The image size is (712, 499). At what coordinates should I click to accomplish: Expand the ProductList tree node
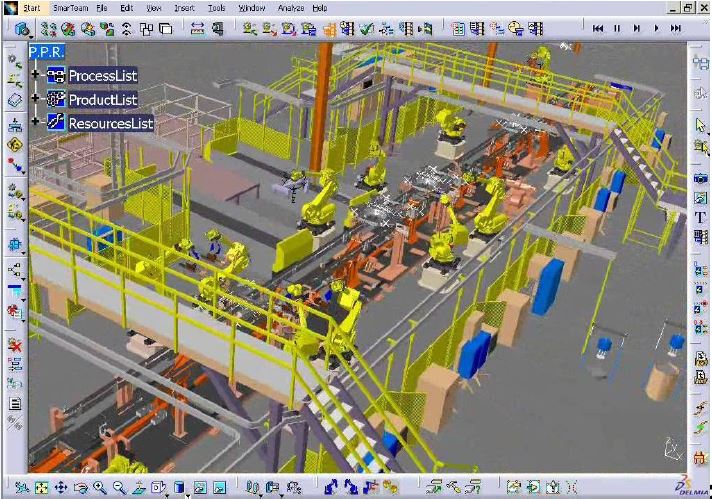(36, 99)
